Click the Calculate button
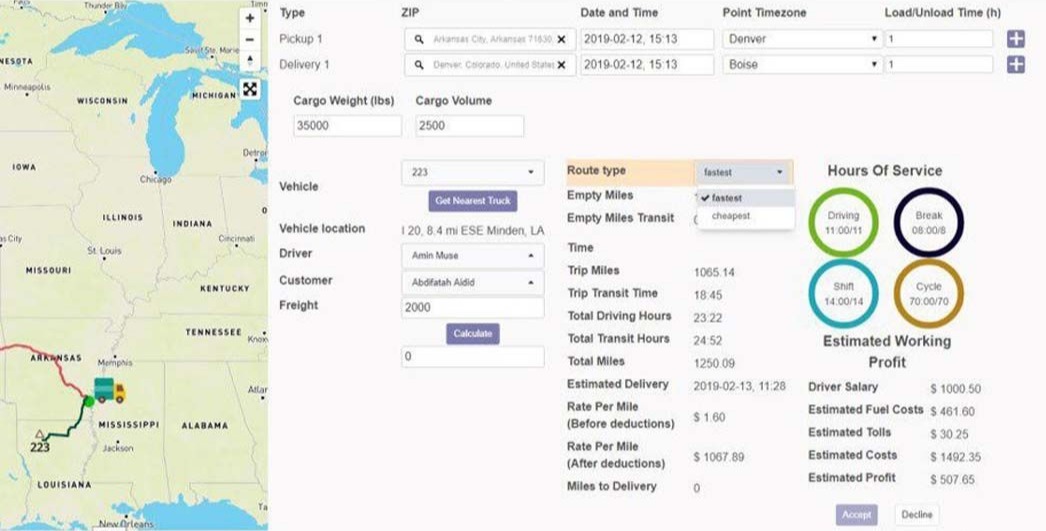 coord(472,334)
